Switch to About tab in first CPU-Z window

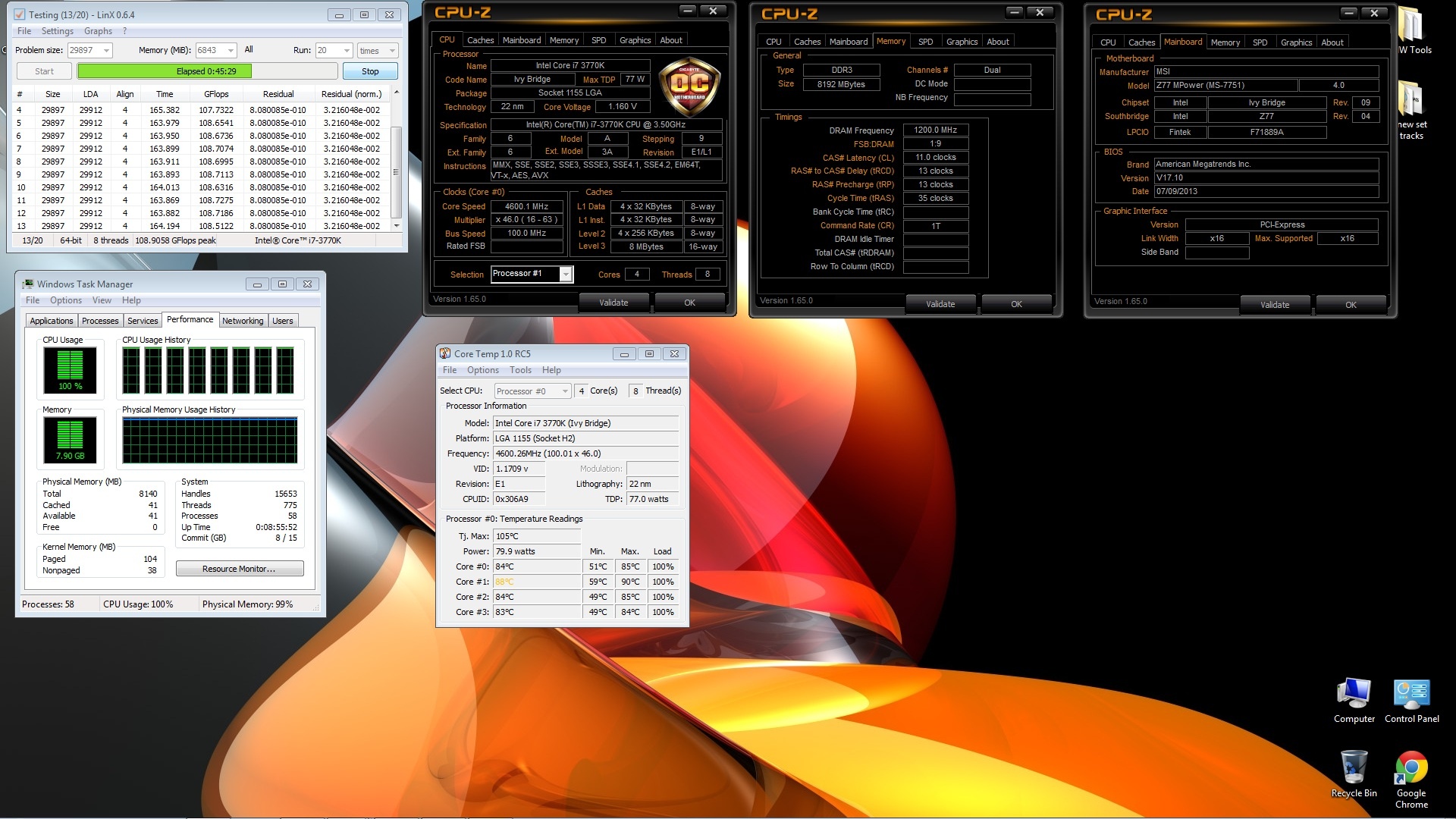[670, 40]
